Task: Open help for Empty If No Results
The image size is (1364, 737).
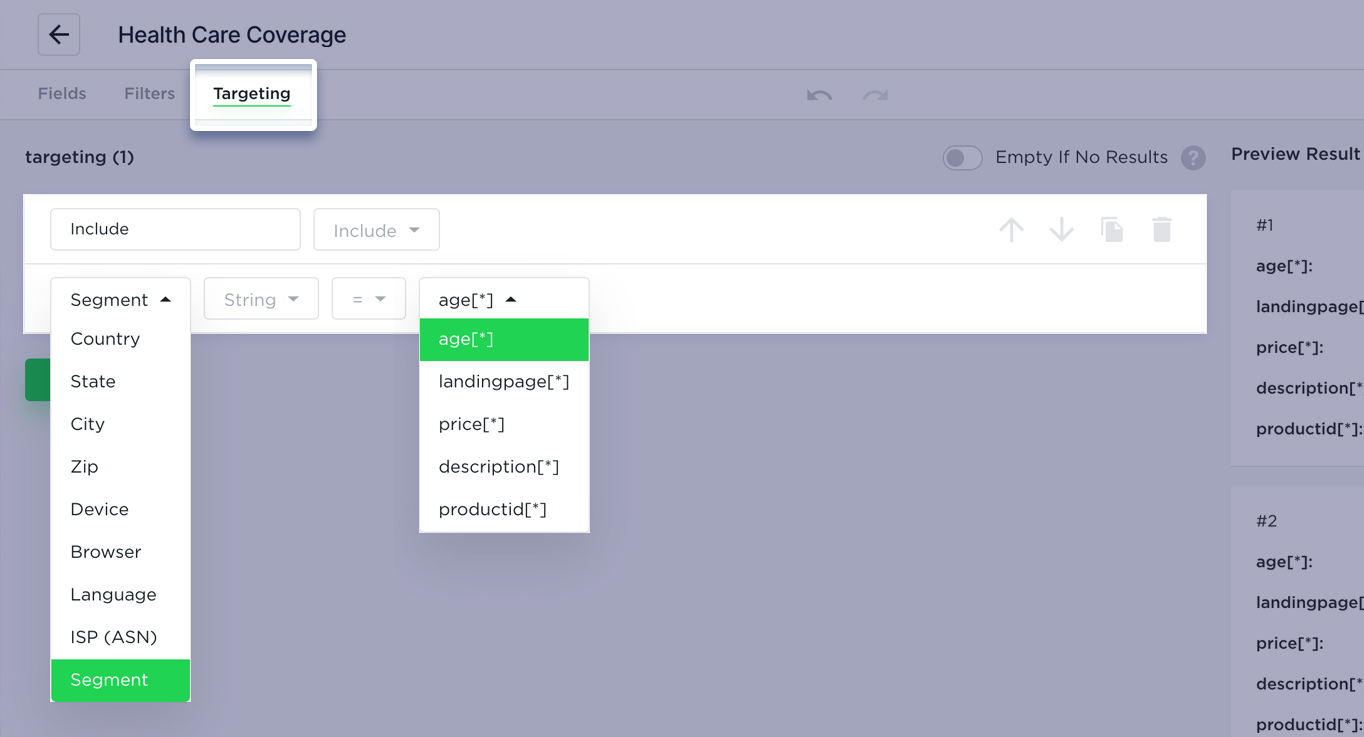Action: coord(1192,158)
